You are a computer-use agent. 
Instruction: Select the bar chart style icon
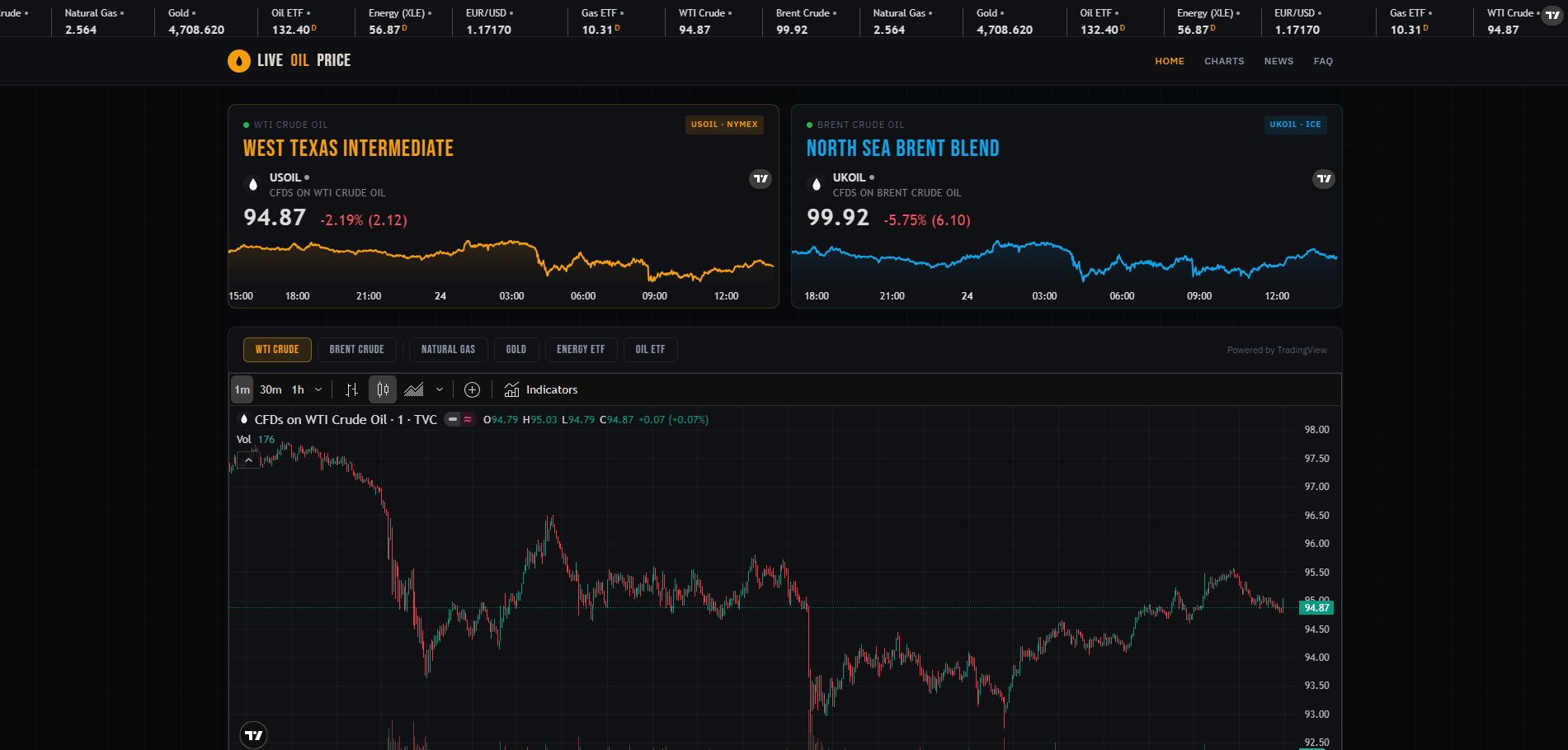coord(351,389)
